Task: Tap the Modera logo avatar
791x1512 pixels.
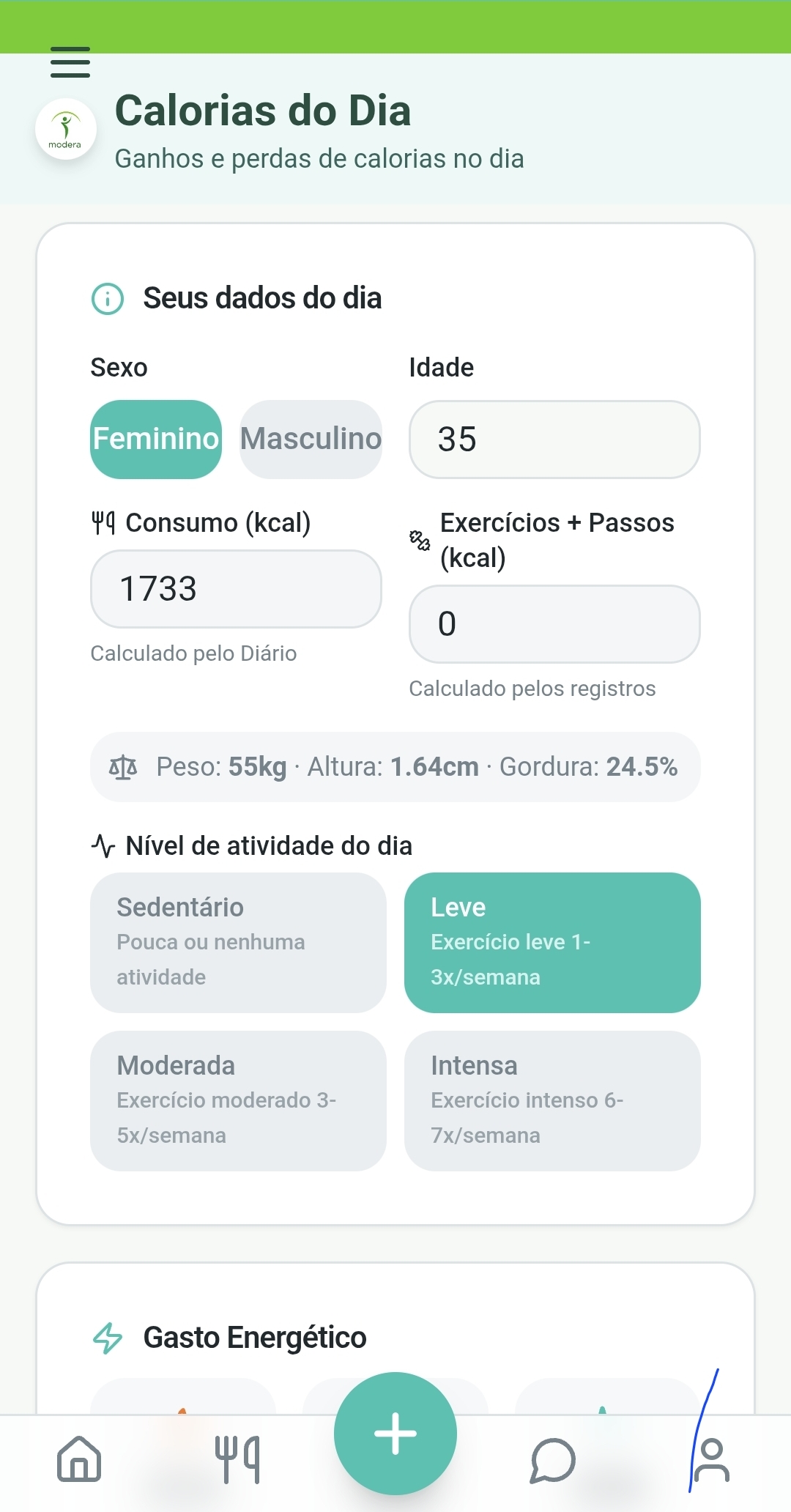Action: (x=66, y=129)
